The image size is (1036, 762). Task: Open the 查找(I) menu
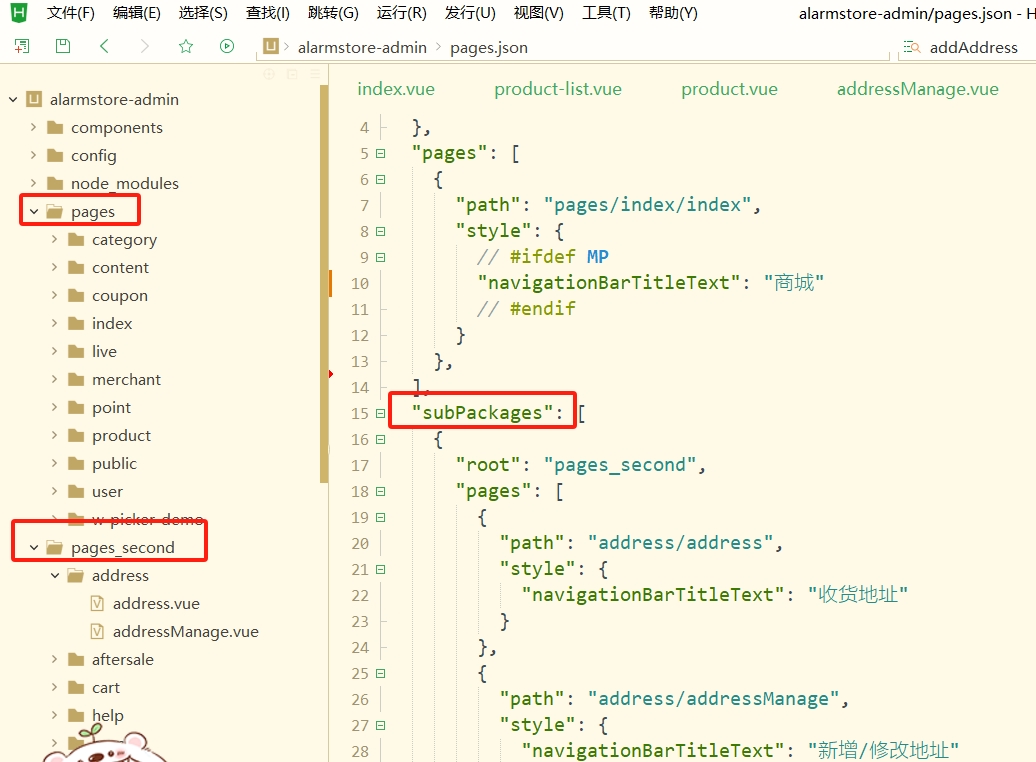pyautogui.click(x=268, y=13)
